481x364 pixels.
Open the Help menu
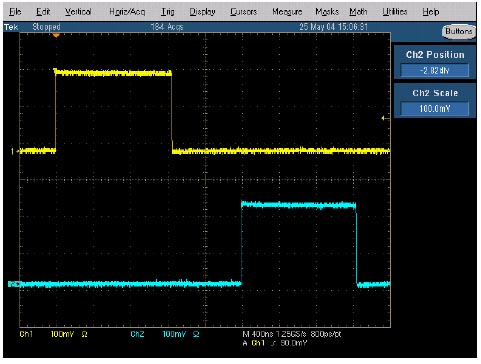click(x=431, y=12)
